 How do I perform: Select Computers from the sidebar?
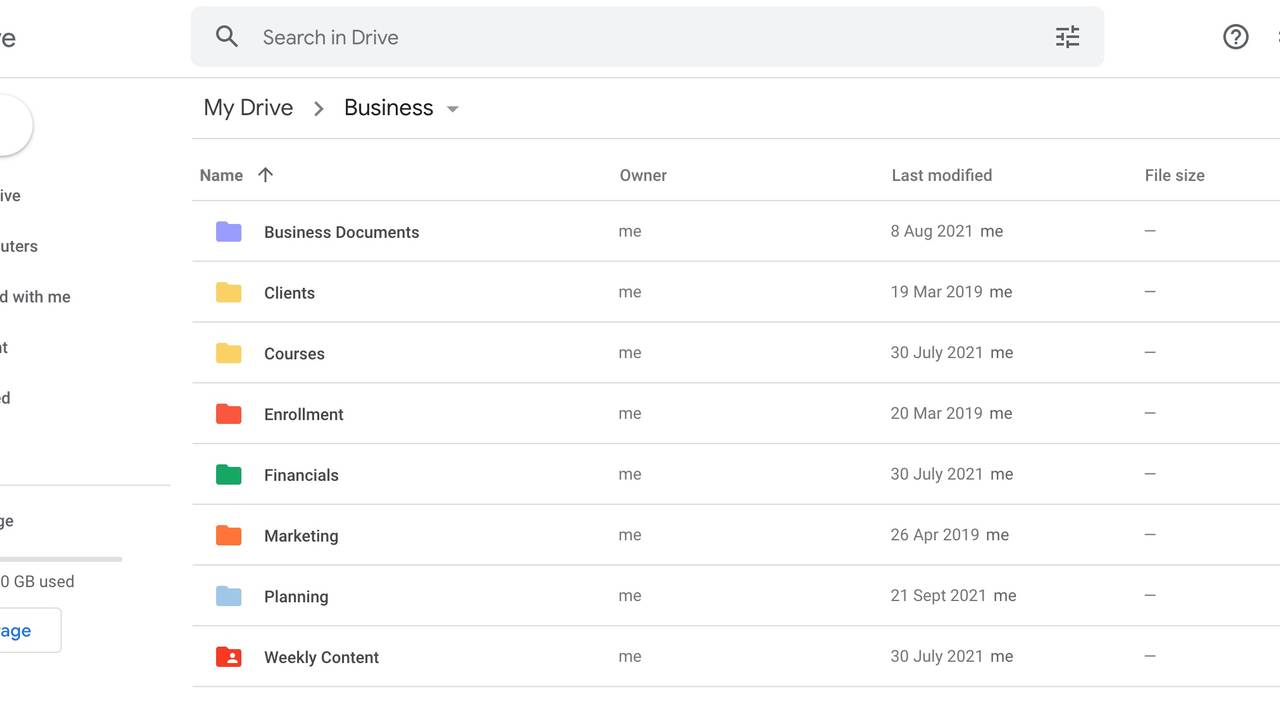point(19,246)
